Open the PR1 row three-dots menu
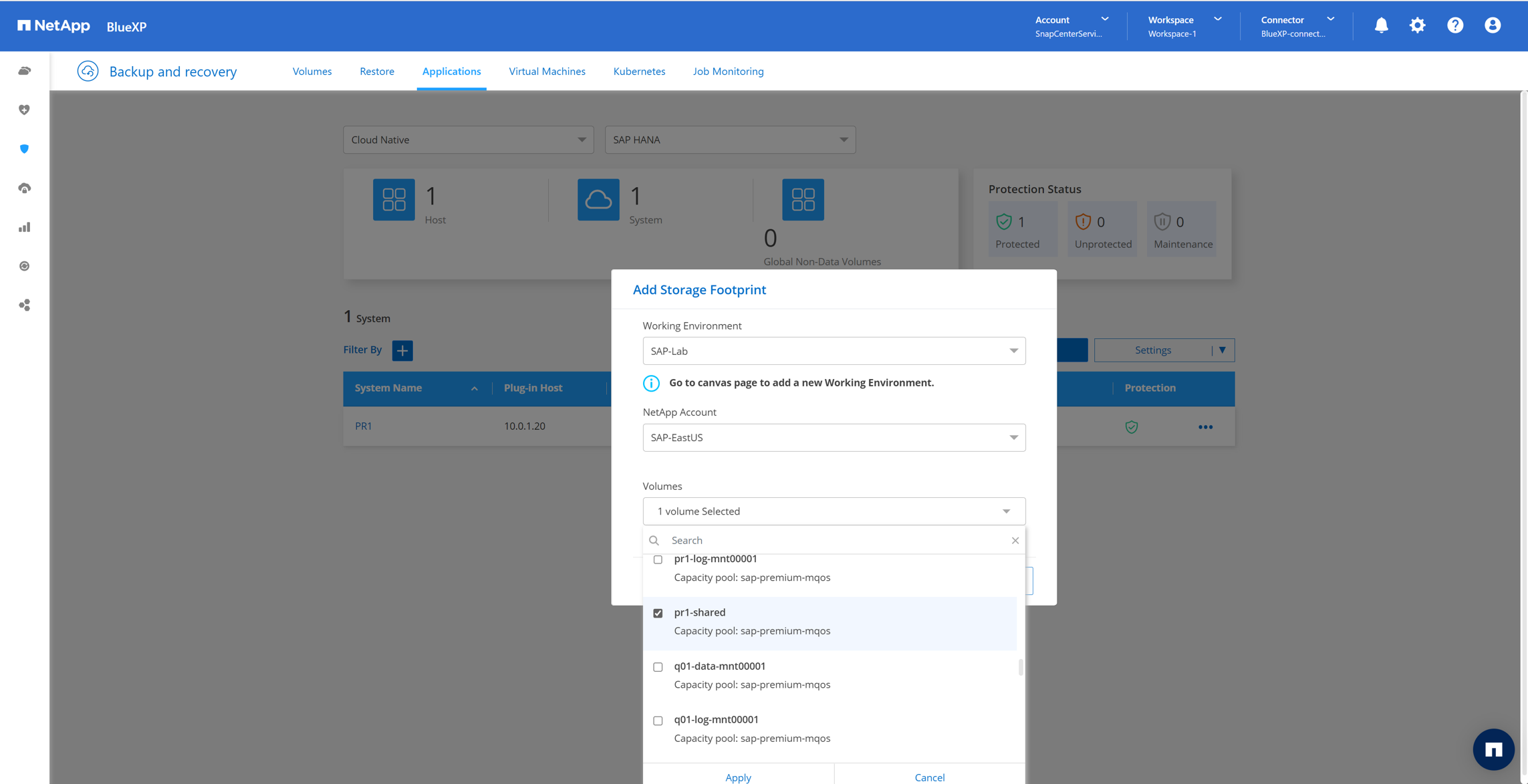The image size is (1528, 784). tap(1205, 427)
